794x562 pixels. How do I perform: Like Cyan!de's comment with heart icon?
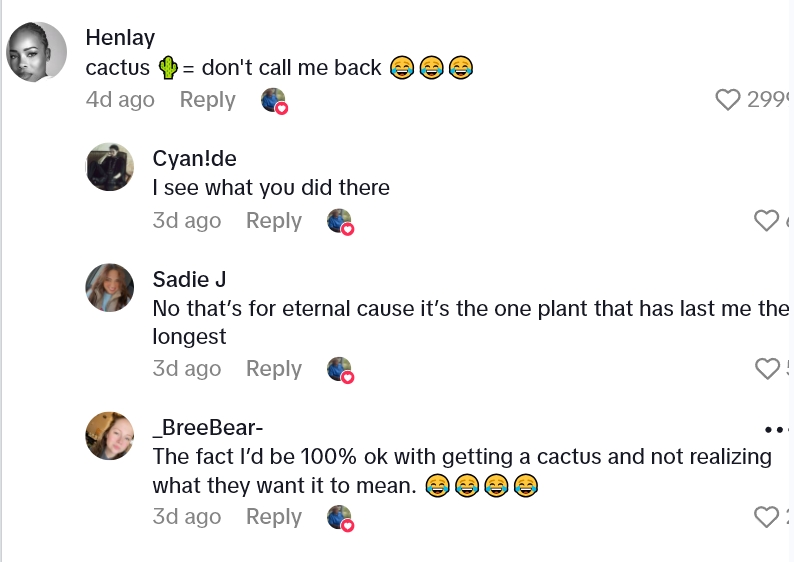click(x=766, y=221)
